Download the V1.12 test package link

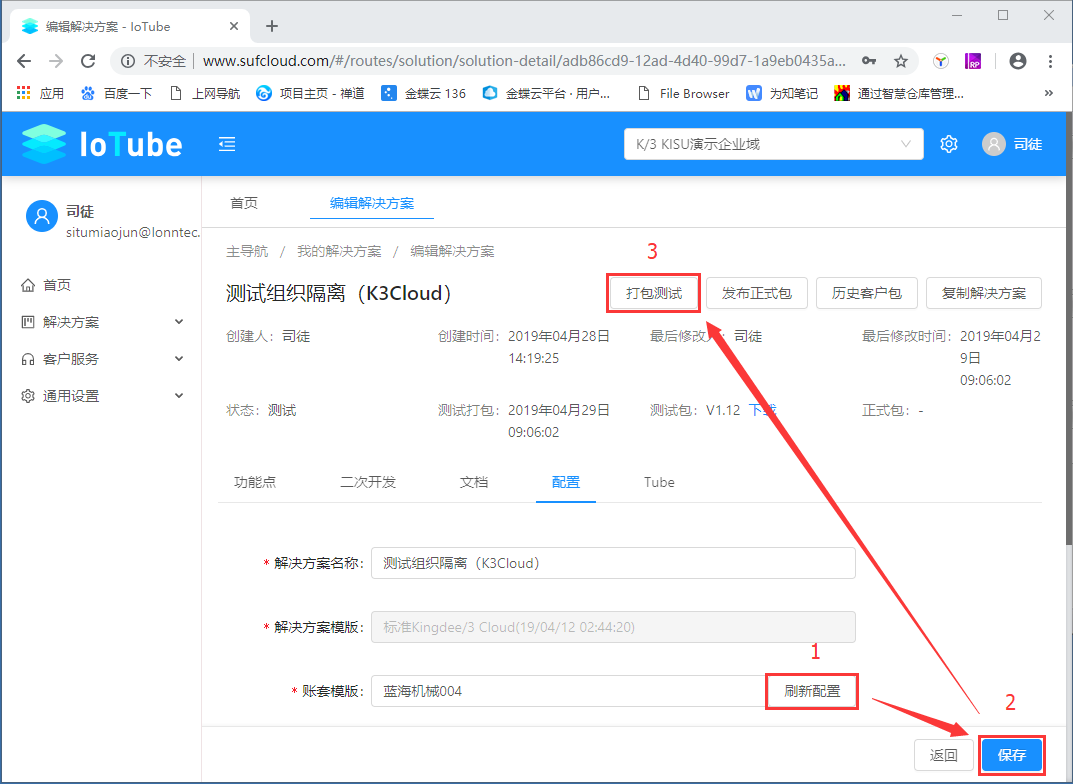[x=762, y=410]
